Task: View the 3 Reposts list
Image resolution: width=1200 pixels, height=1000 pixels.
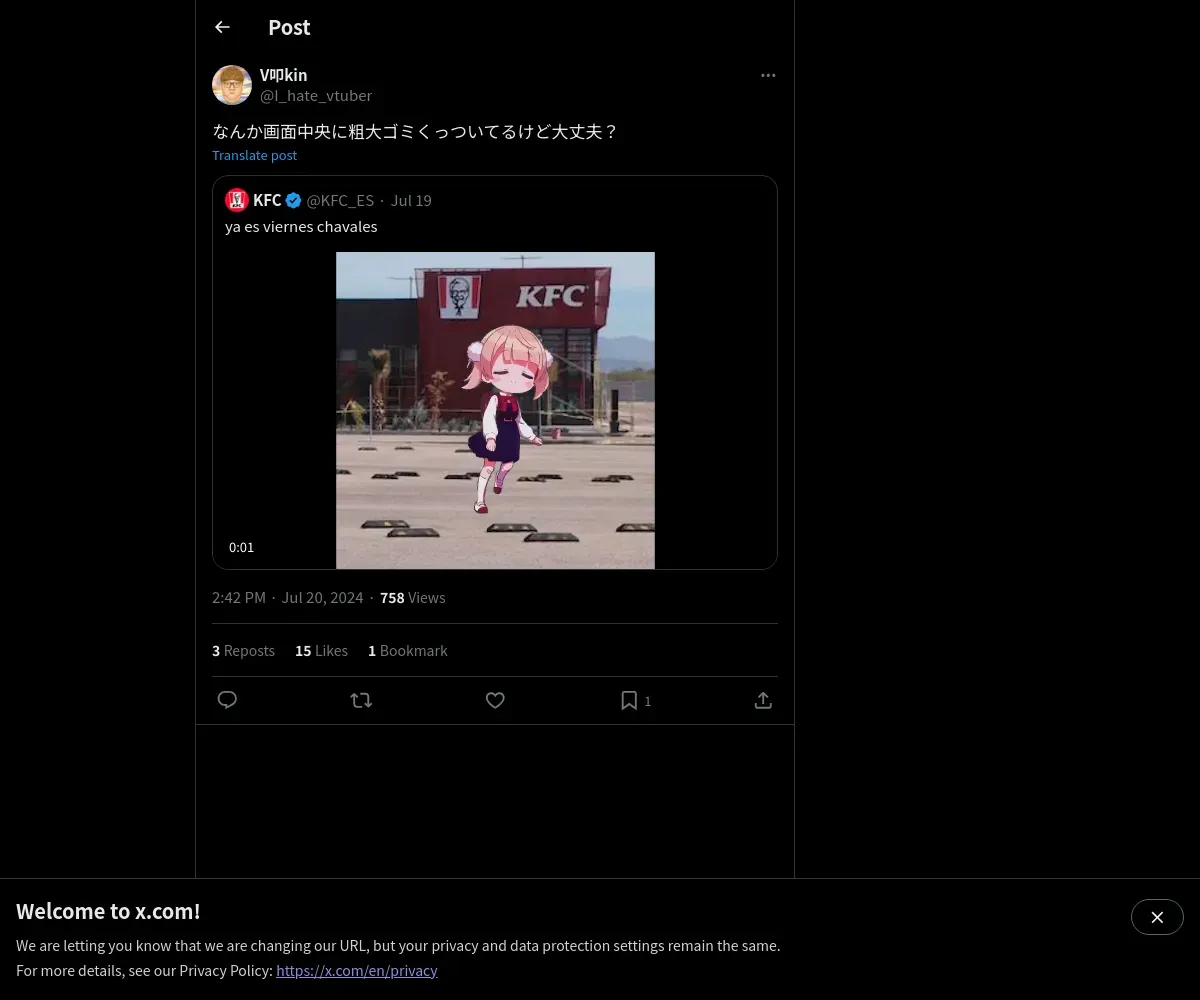Action: [243, 650]
